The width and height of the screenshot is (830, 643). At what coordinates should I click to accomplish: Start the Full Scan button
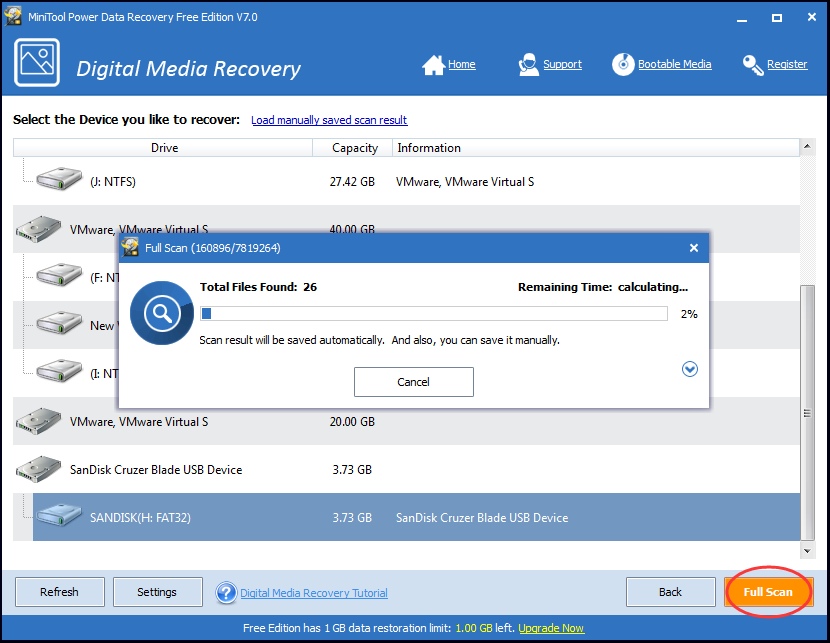pos(768,592)
